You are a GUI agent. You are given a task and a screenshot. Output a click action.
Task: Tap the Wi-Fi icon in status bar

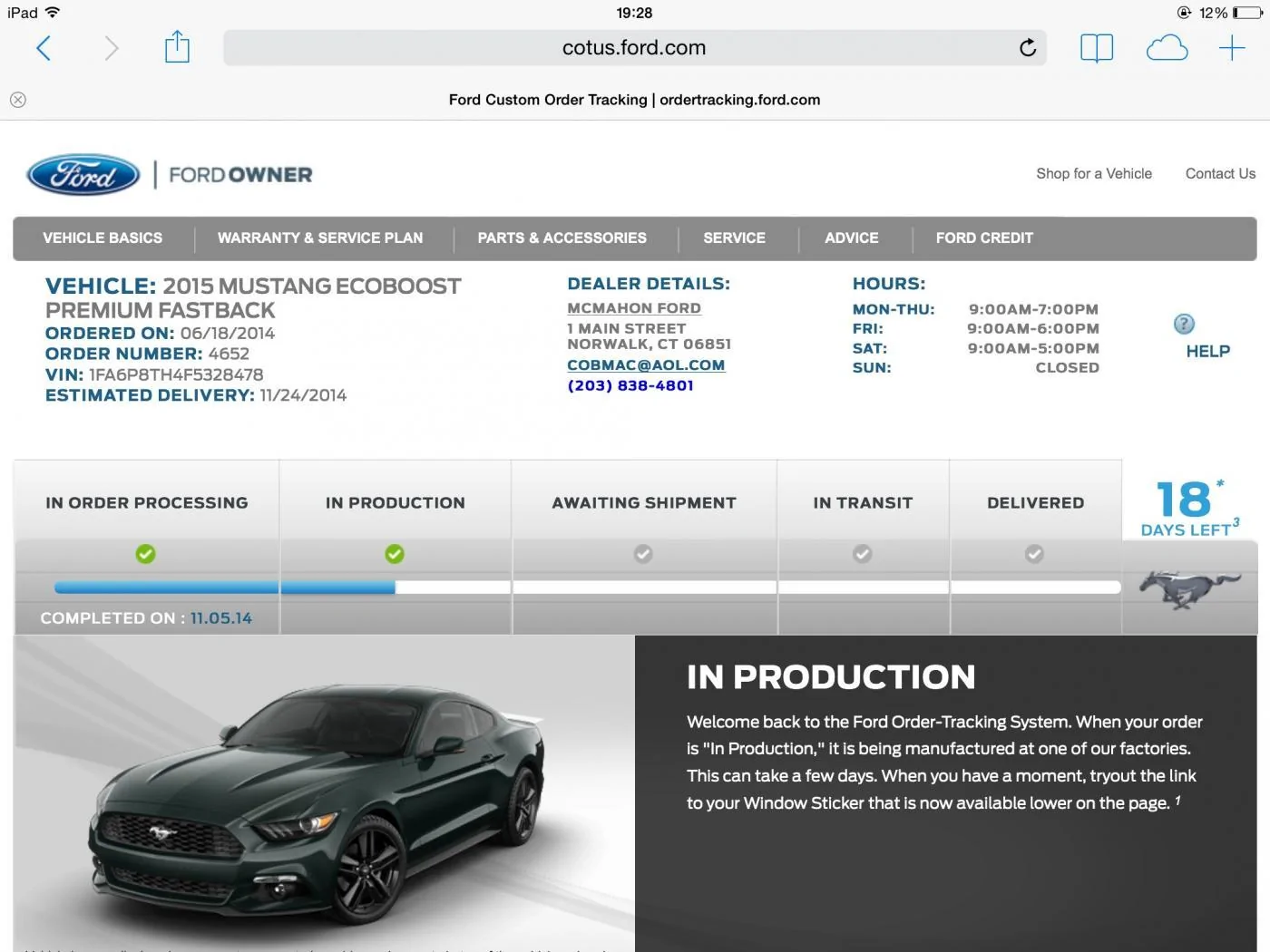[x=53, y=13]
